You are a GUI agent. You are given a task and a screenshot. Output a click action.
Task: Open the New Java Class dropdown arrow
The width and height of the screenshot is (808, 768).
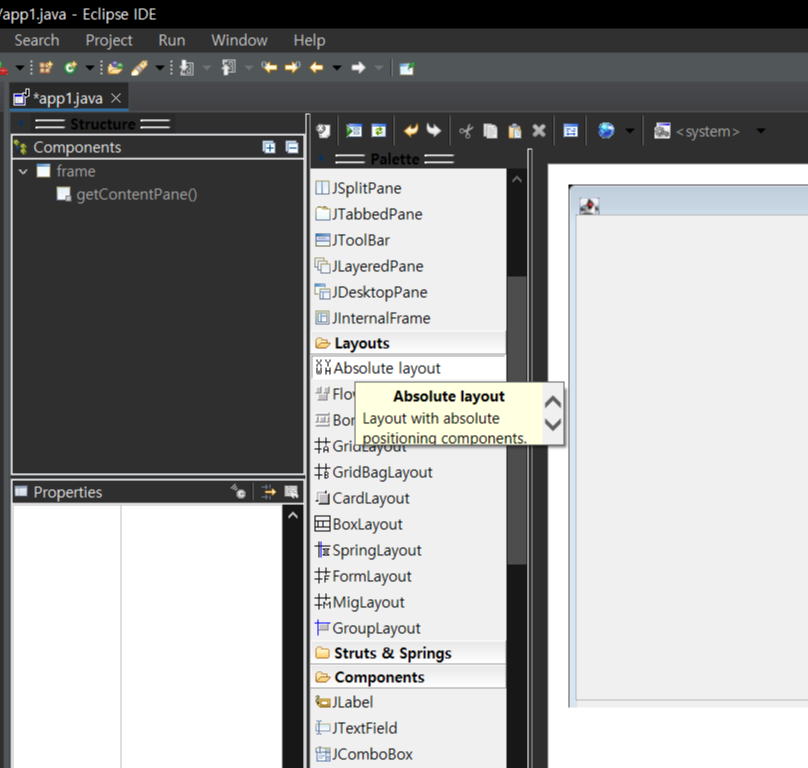(x=90, y=68)
